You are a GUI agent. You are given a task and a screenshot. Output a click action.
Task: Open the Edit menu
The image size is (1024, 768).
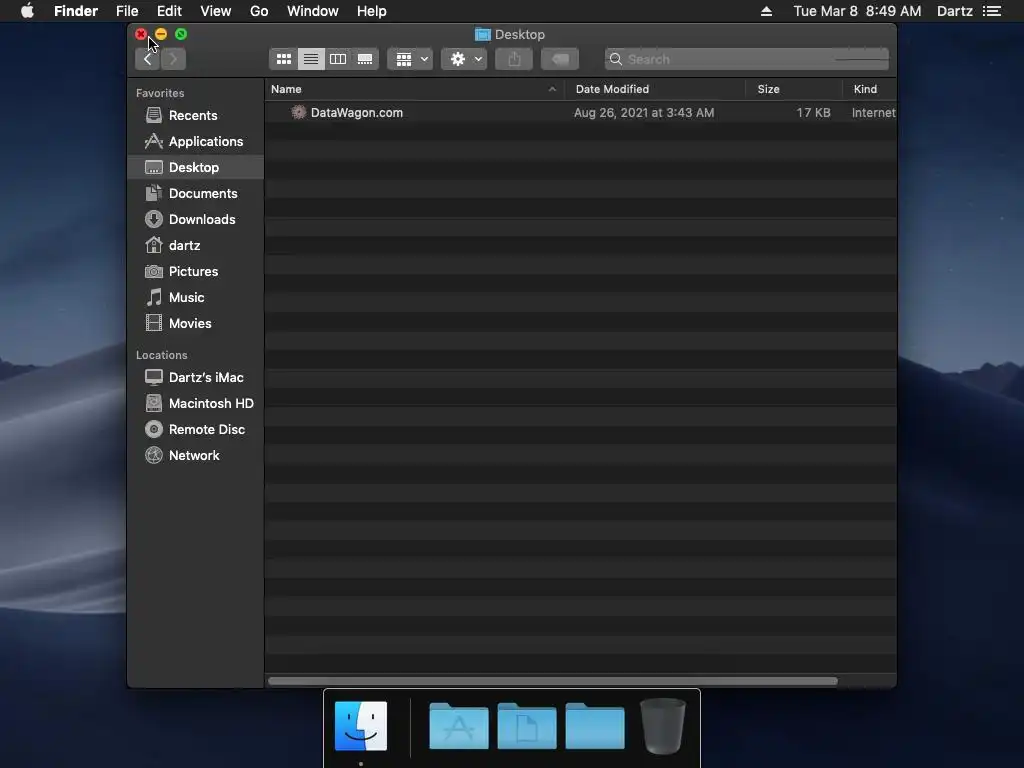point(169,11)
